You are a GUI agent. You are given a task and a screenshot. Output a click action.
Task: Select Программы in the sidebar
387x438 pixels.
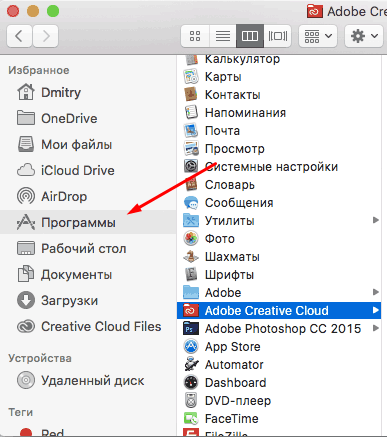pos(88,222)
